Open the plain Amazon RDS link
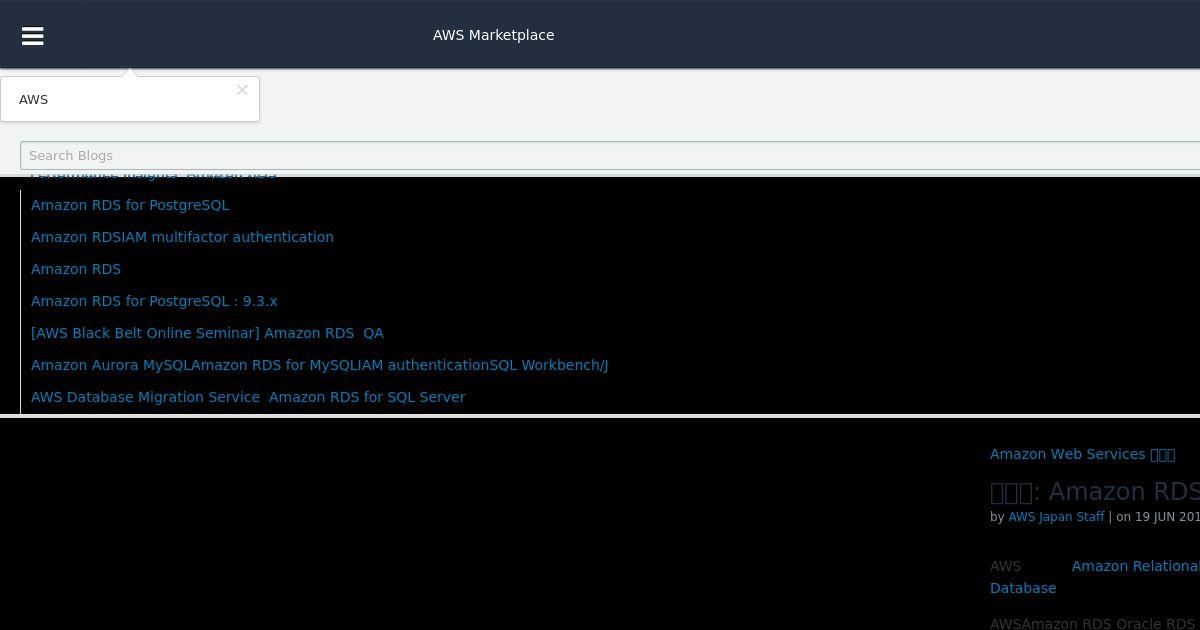This screenshot has width=1200, height=630. 76,269
